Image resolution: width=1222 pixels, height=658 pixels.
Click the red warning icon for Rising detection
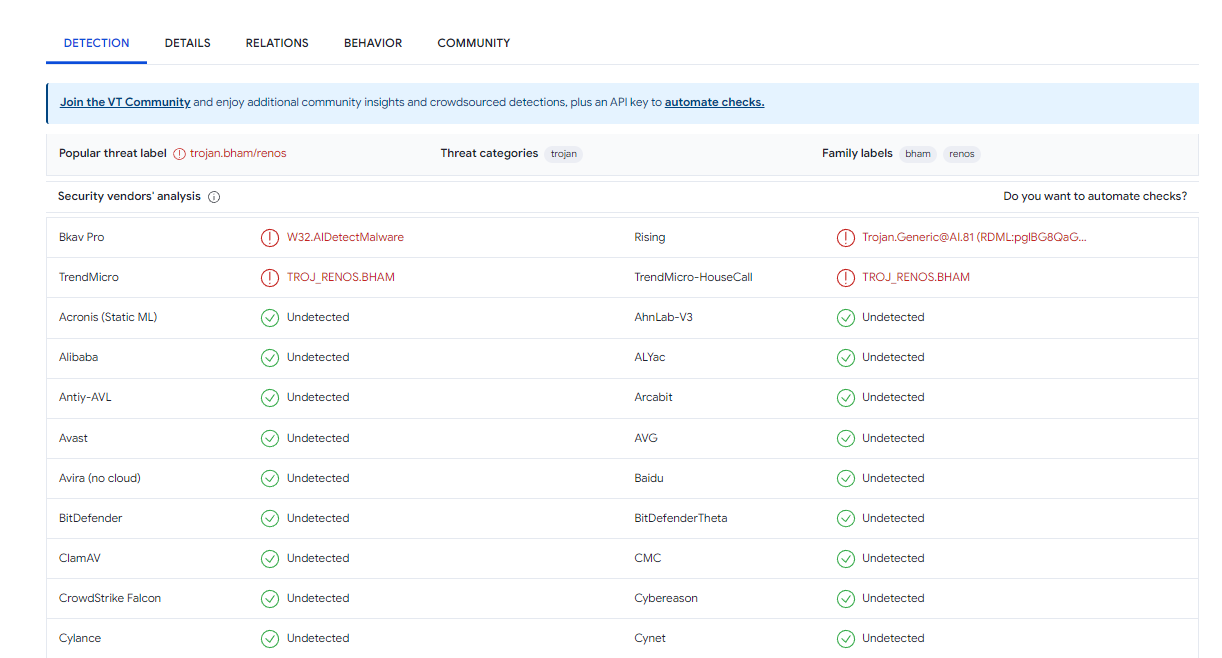pyautogui.click(x=846, y=238)
